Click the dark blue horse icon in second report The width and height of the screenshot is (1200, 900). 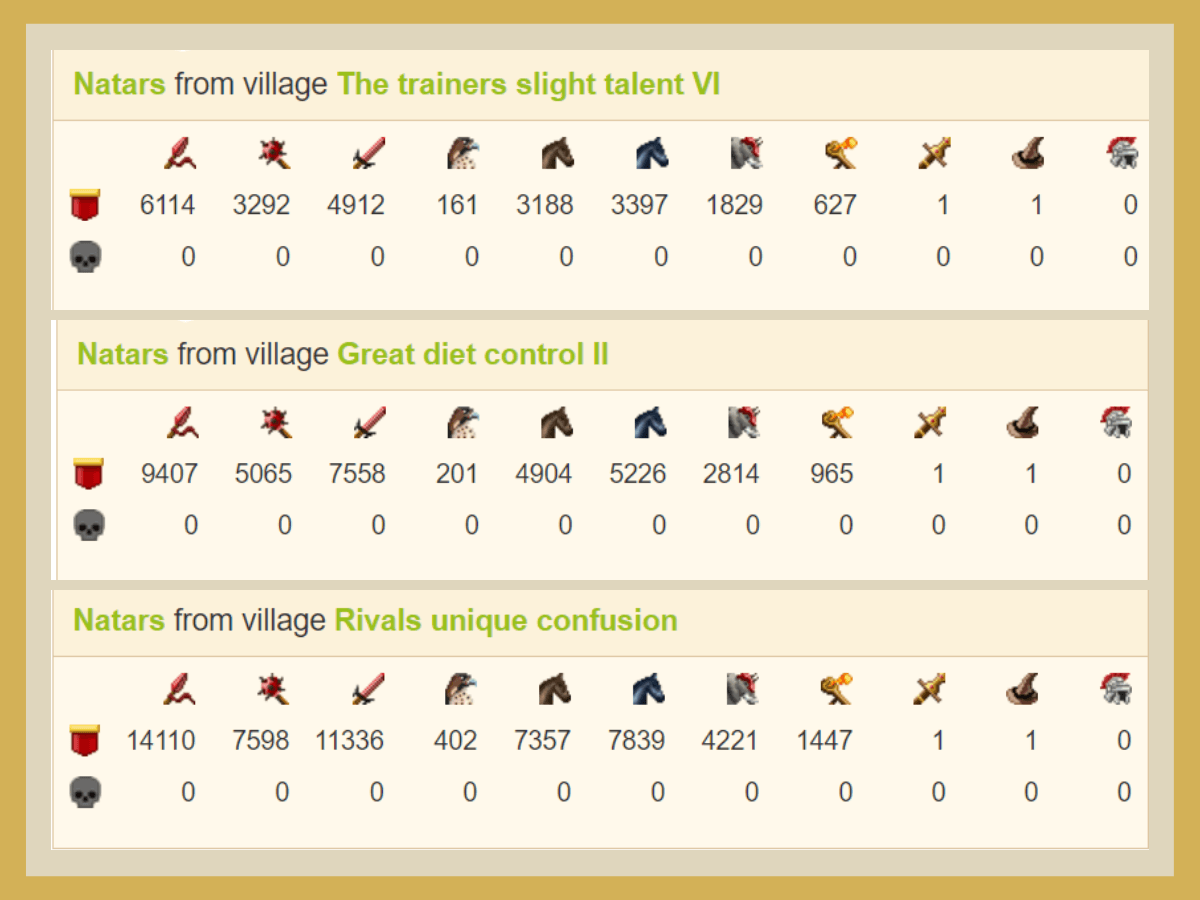651,423
